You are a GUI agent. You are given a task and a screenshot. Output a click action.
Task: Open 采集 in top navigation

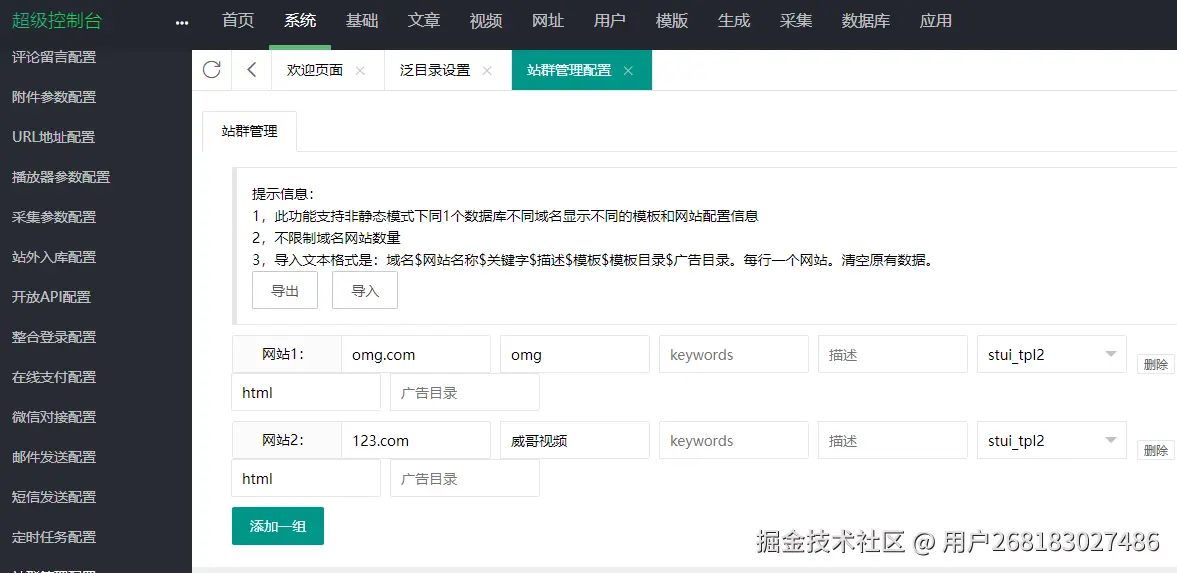tap(796, 21)
